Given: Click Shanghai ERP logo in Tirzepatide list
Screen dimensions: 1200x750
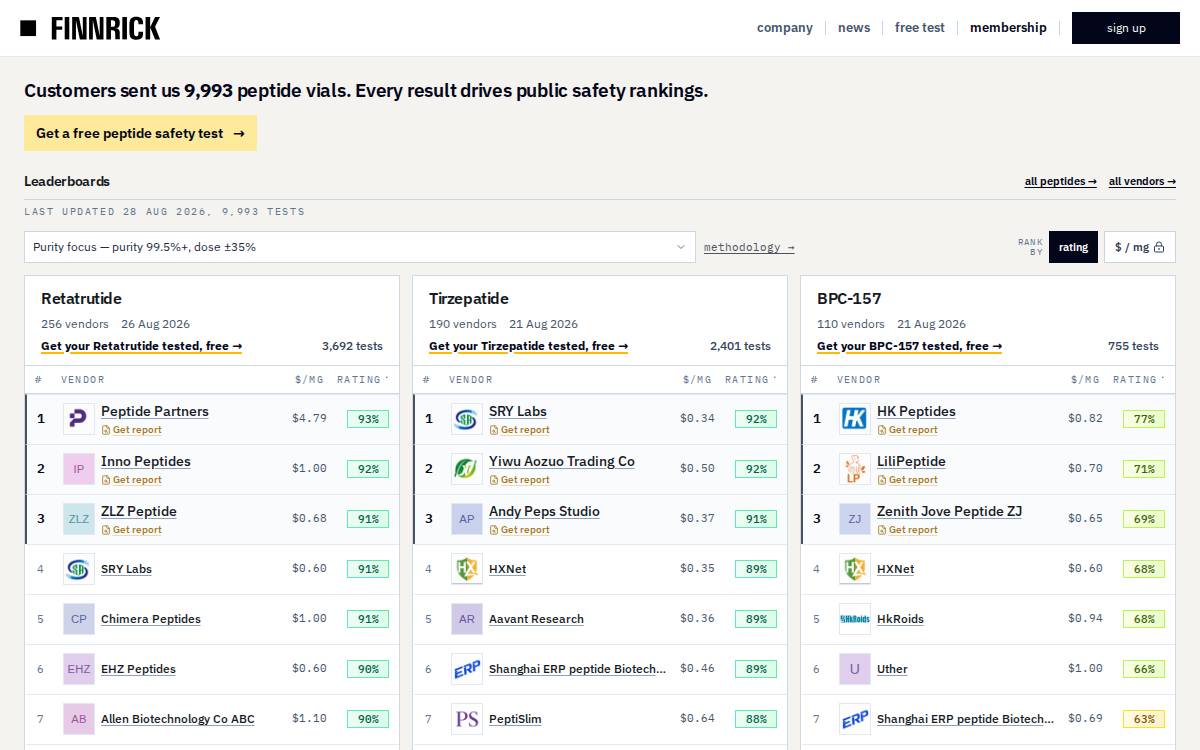Looking at the screenshot, I should click(467, 669).
